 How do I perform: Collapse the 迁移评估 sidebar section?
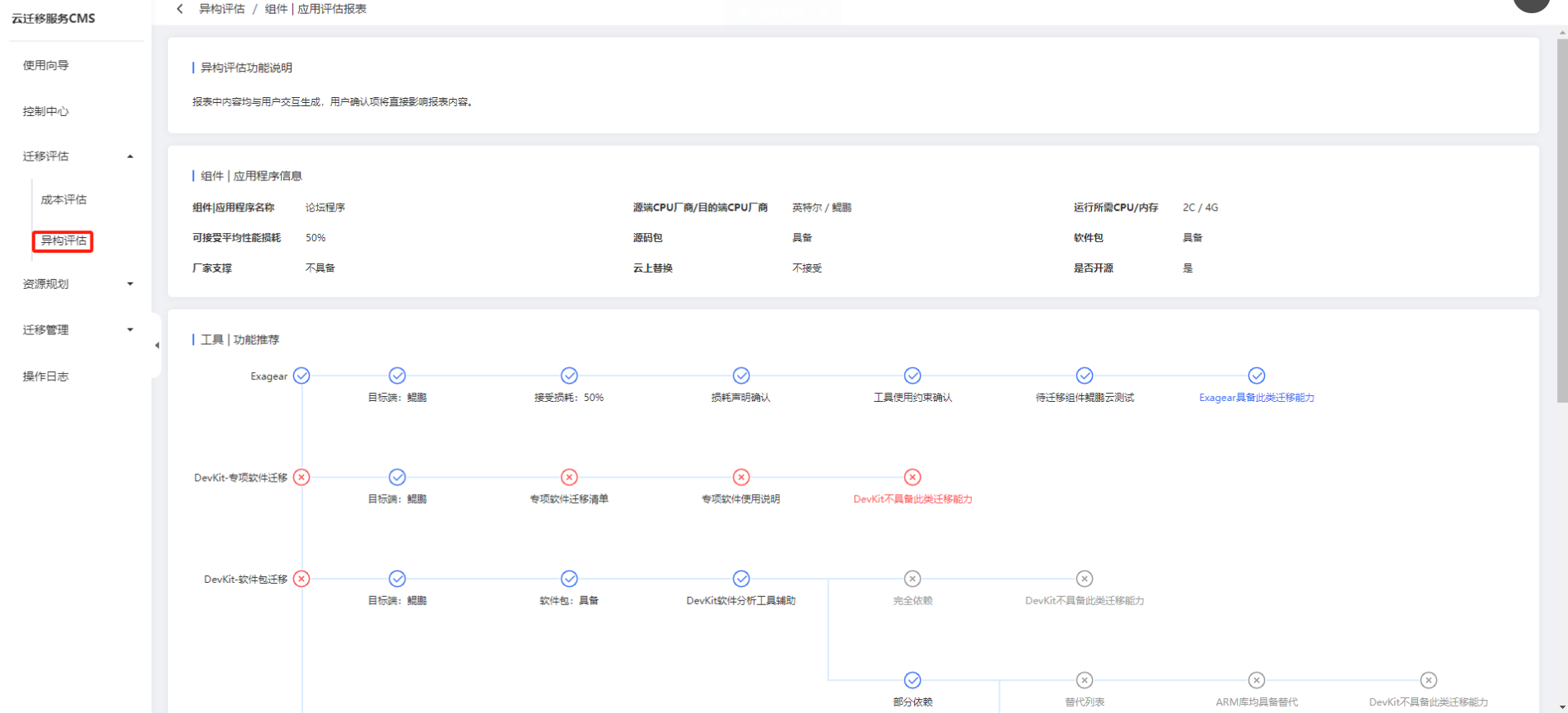(129, 156)
